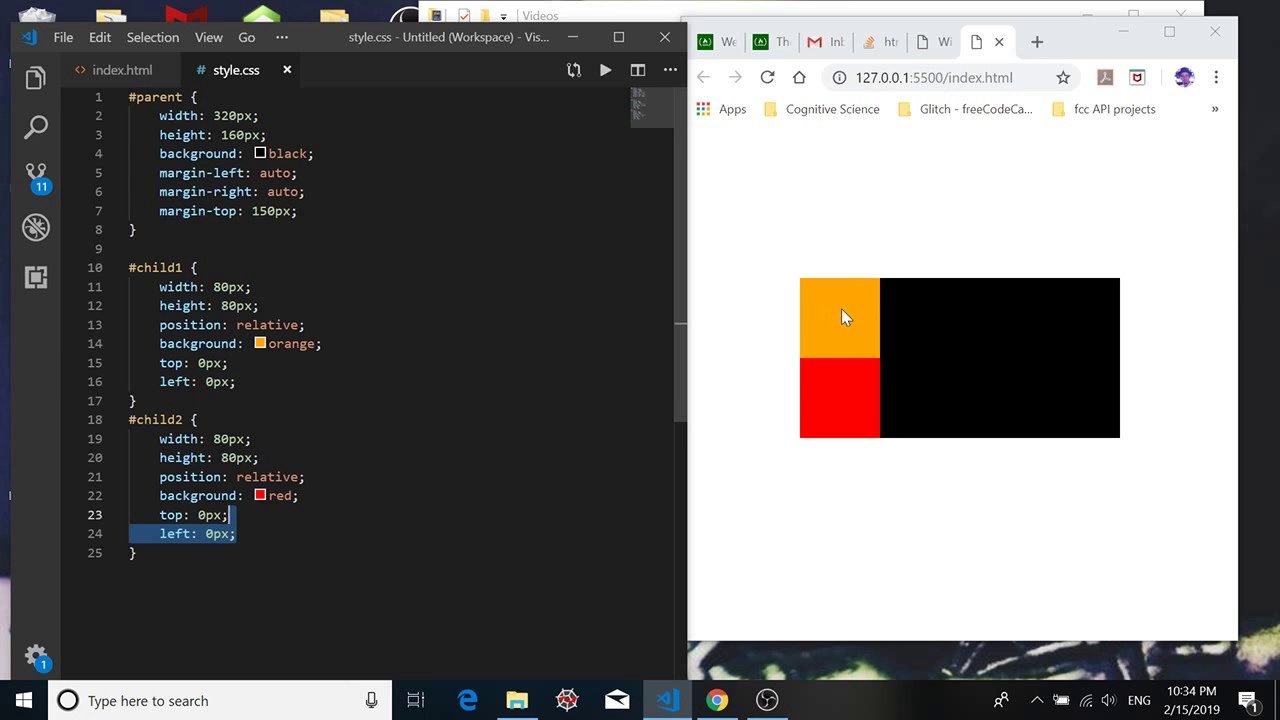Click the Open Changes compare icon

pyautogui.click(x=573, y=70)
